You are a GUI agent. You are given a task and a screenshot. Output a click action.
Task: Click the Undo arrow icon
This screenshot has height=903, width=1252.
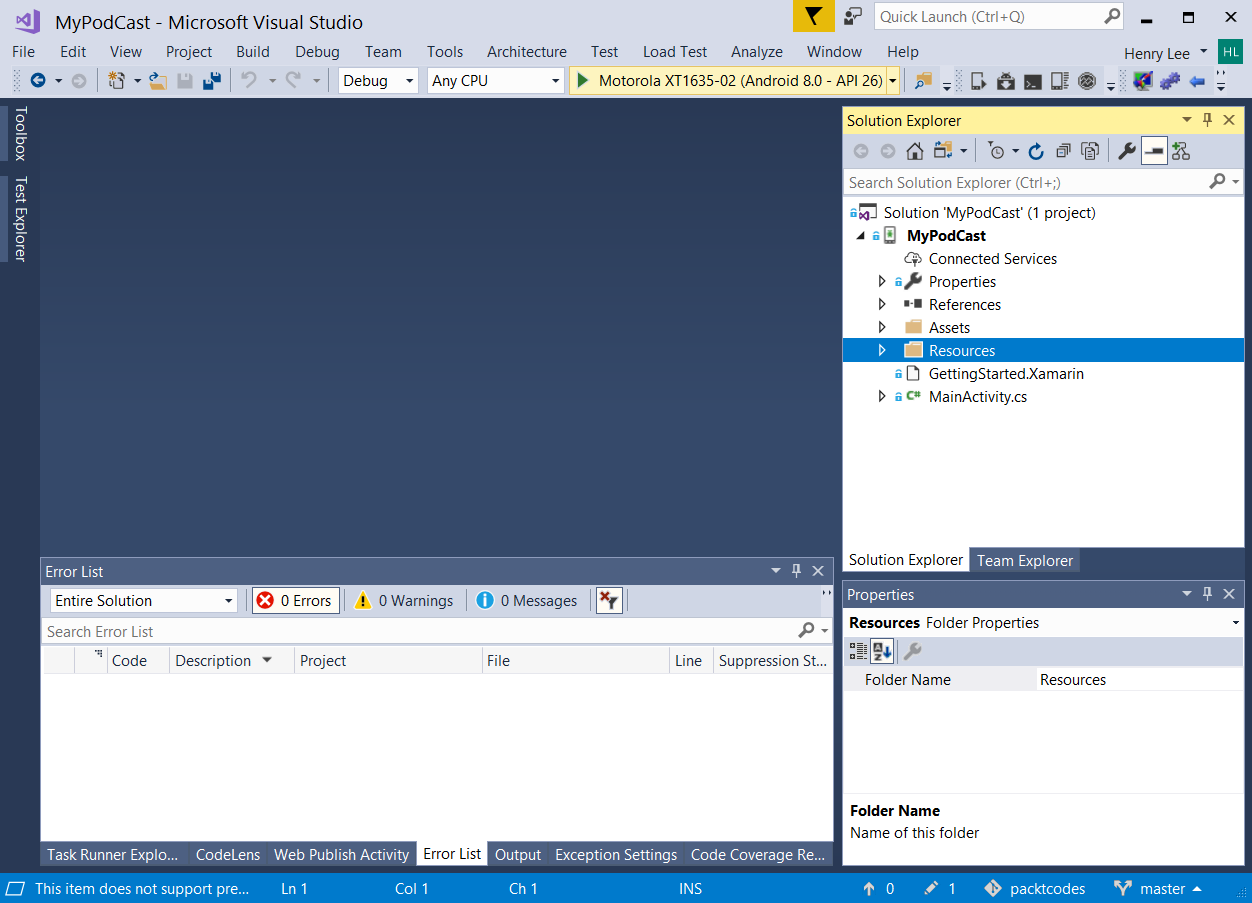coord(249,81)
